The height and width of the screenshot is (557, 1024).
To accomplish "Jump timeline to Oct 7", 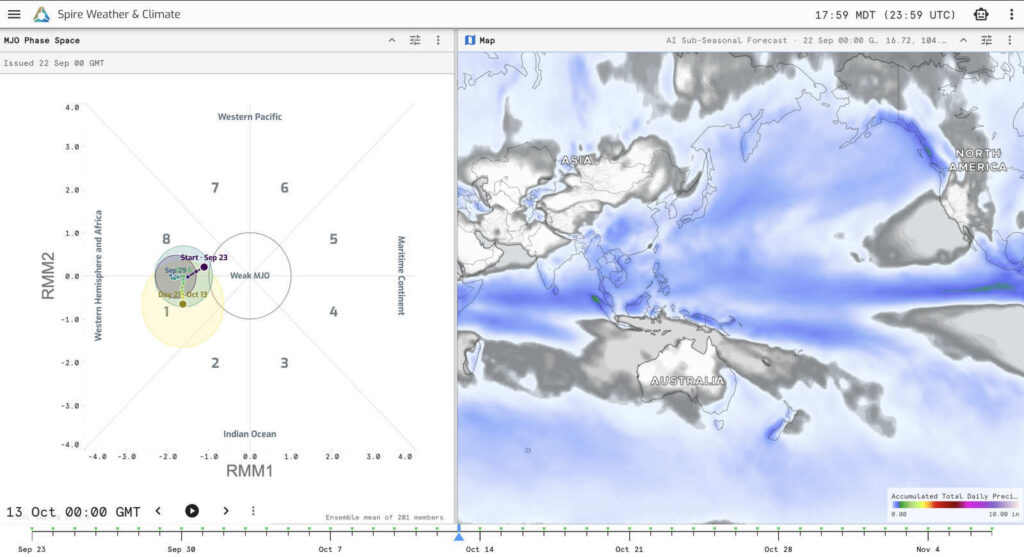I will (330, 549).
